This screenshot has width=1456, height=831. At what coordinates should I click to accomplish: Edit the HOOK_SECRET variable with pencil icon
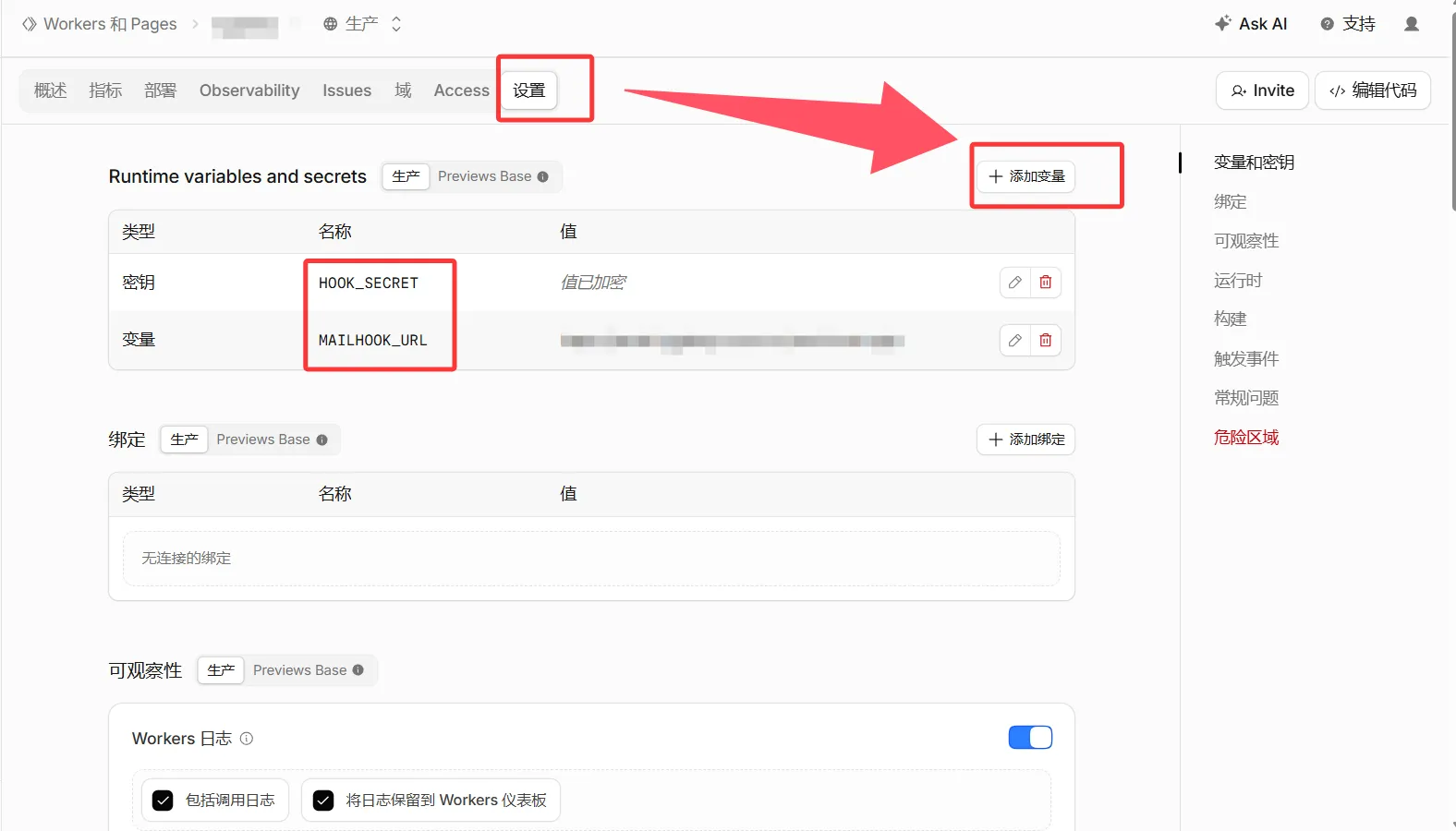tap(1014, 283)
